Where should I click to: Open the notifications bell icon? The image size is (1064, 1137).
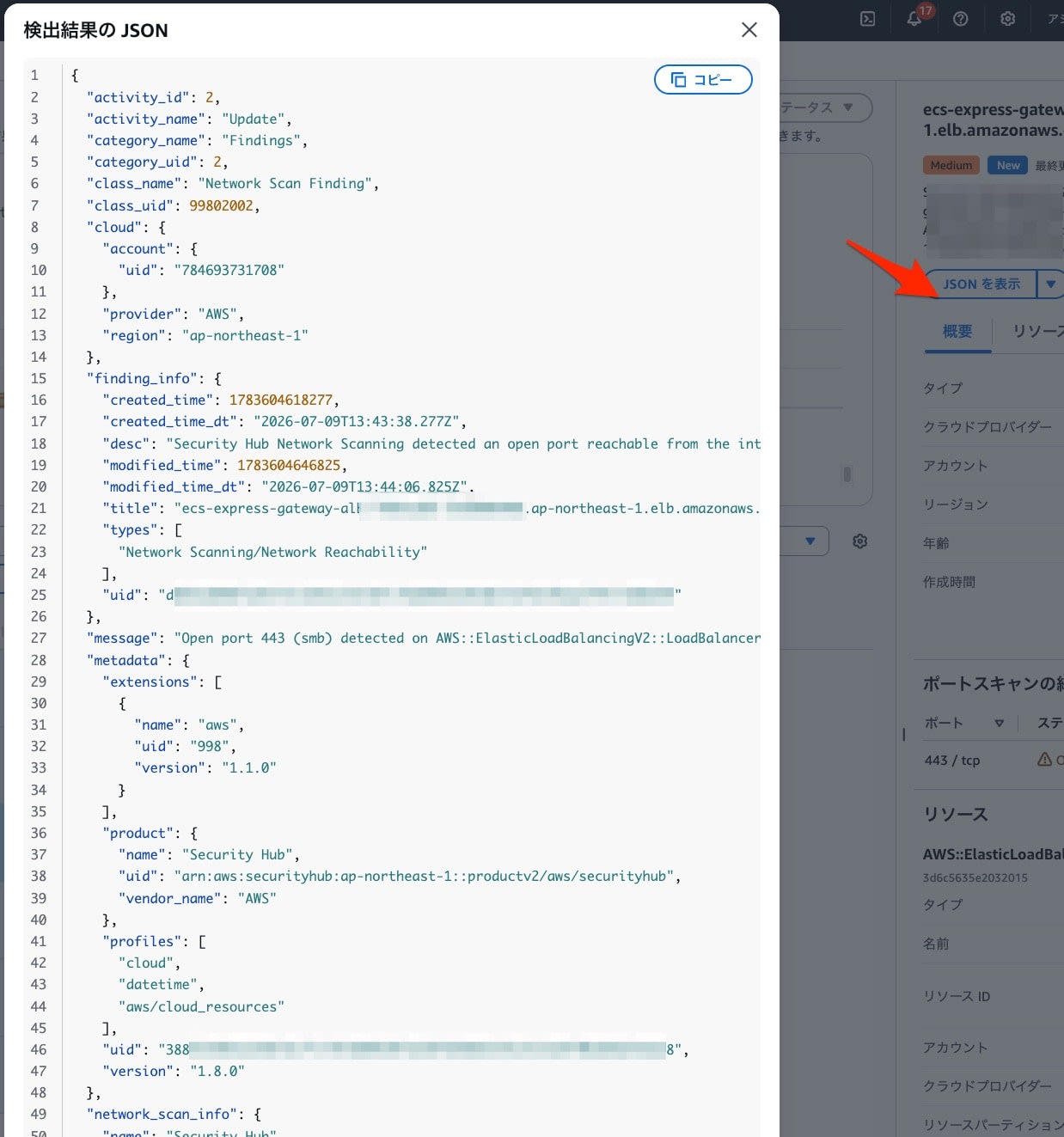(914, 19)
